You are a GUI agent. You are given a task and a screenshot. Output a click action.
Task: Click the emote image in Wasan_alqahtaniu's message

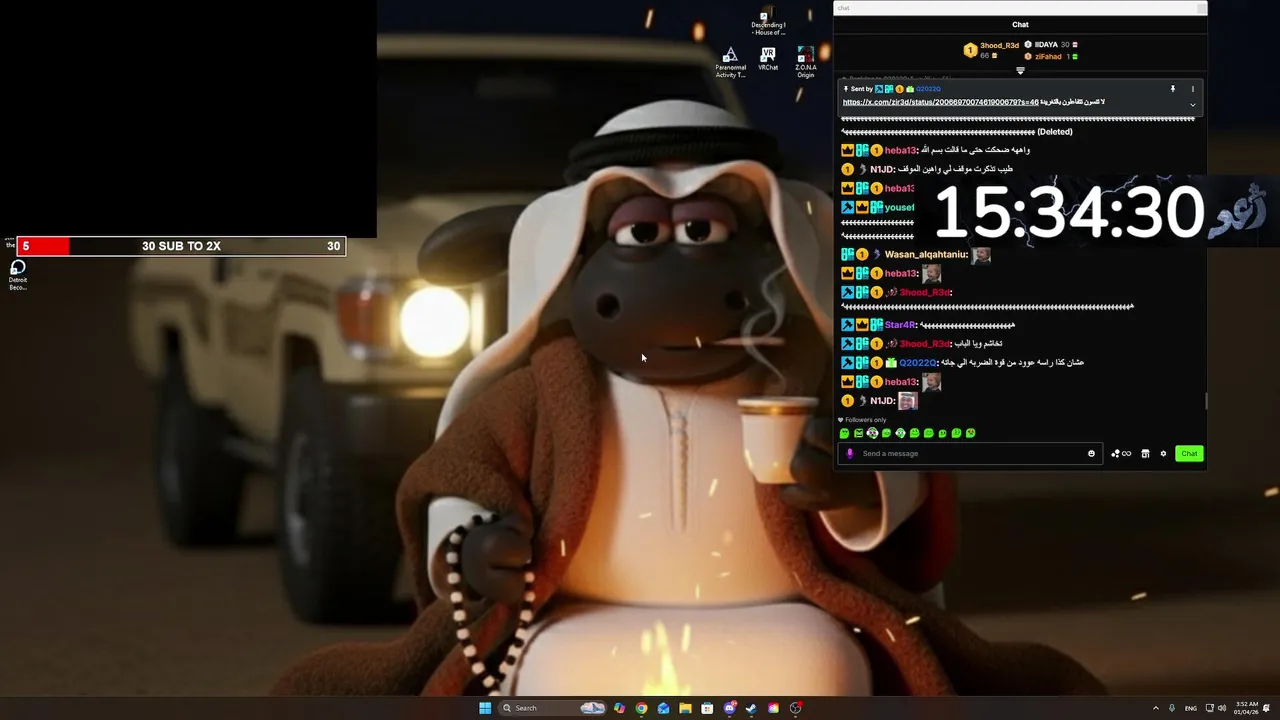pos(981,255)
